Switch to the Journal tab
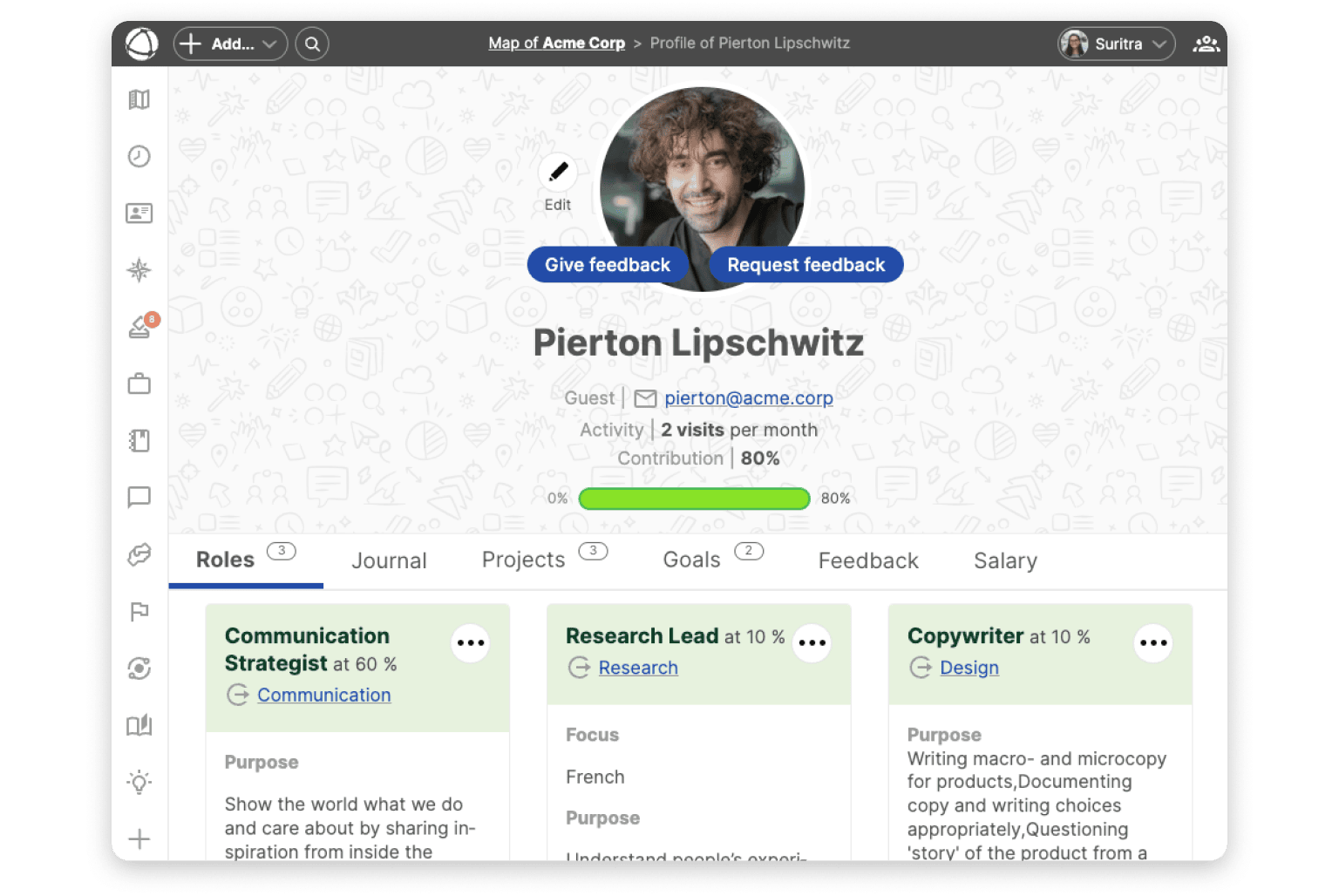This screenshot has height=896, width=1339. 389,560
